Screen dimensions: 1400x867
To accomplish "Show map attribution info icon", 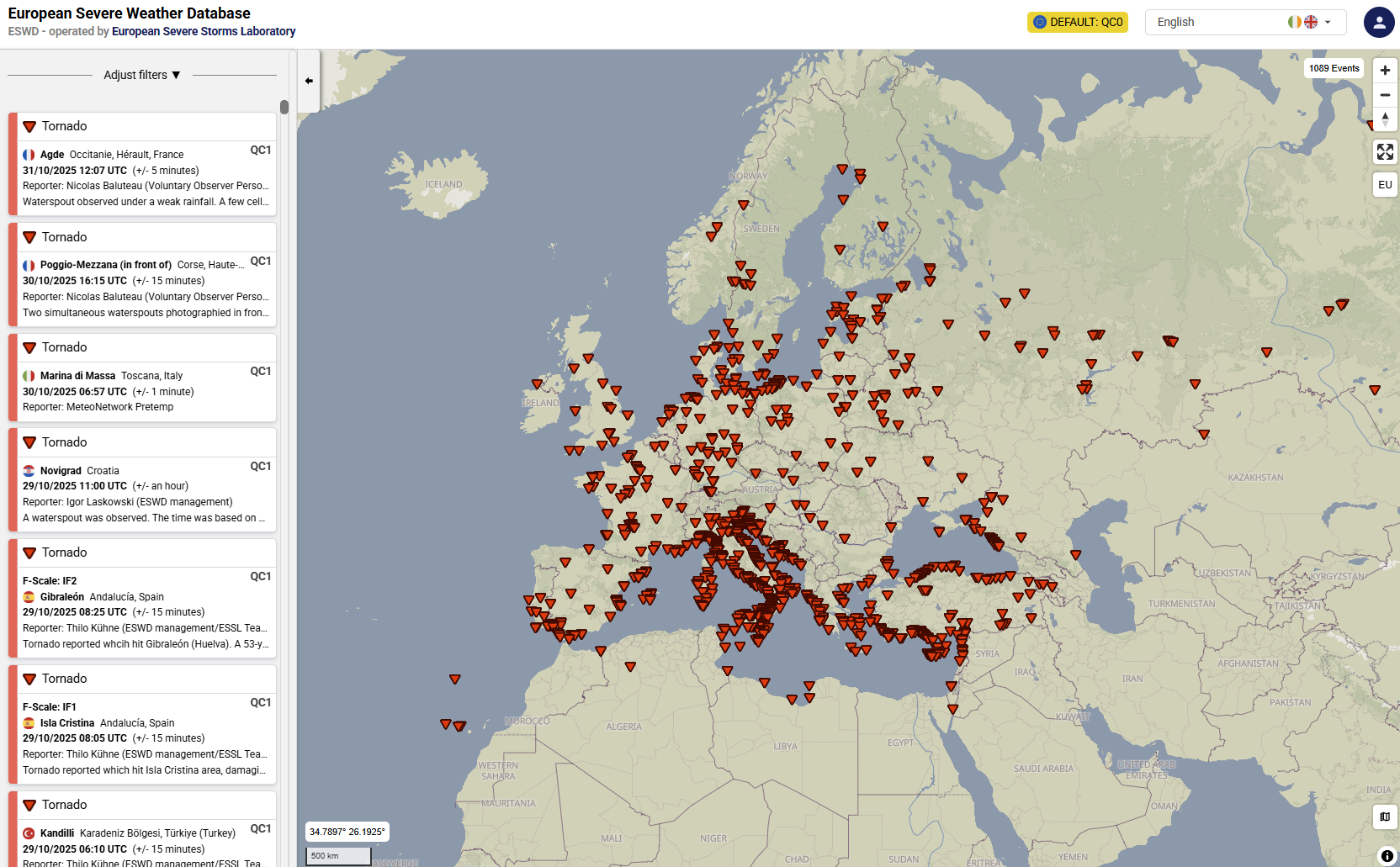I will click(1387, 856).
